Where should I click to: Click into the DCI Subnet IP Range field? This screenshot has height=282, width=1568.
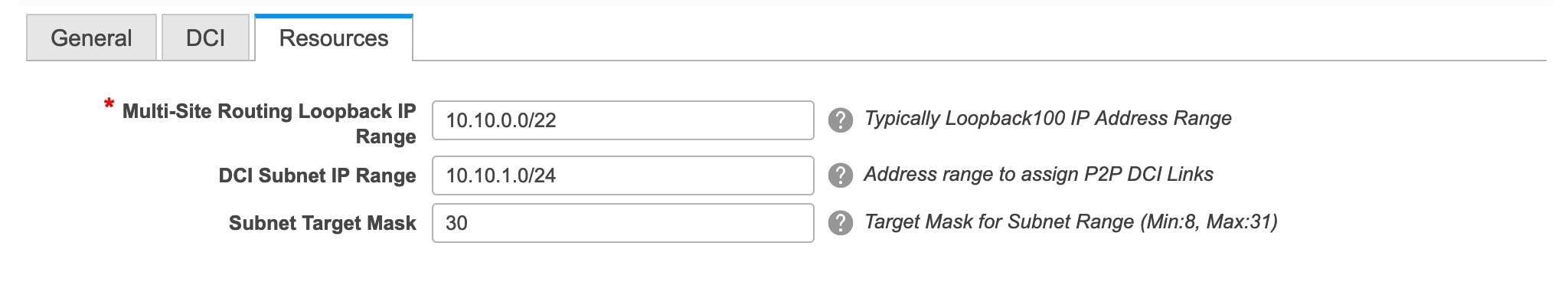[622, 175]
